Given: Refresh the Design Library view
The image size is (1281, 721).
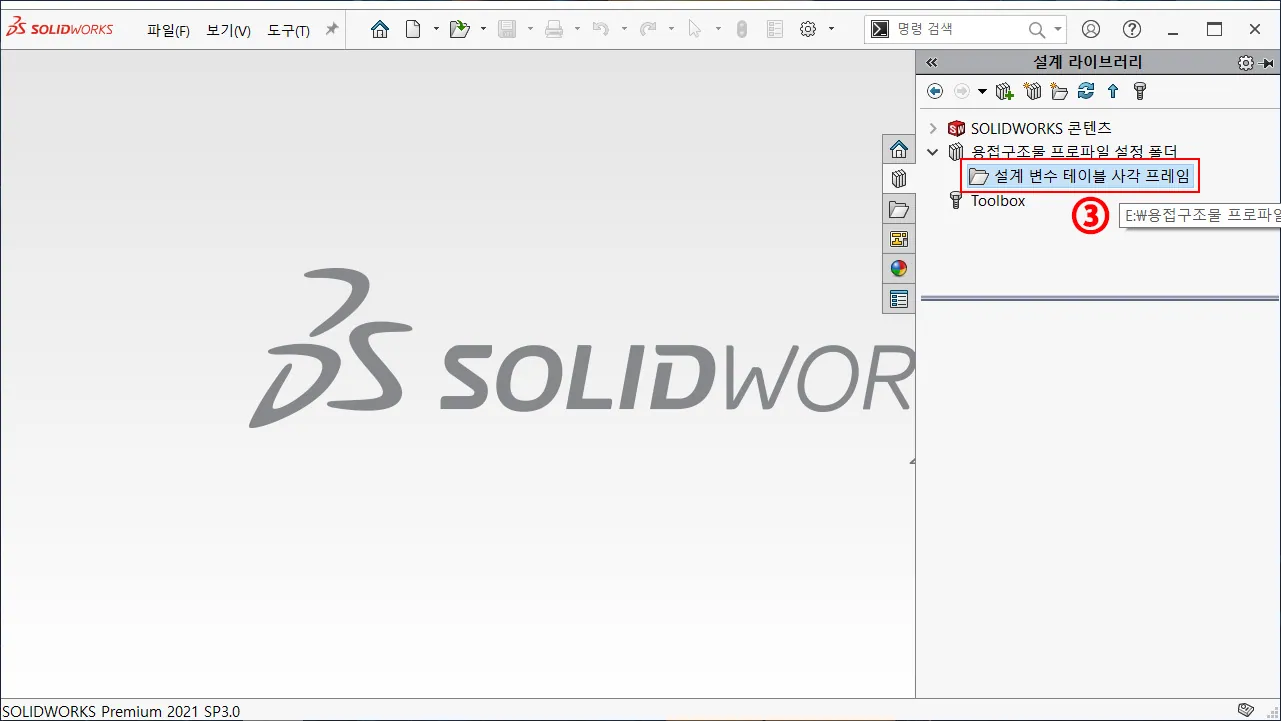Looking at the screenshot, I should [x=1086, y=91].
